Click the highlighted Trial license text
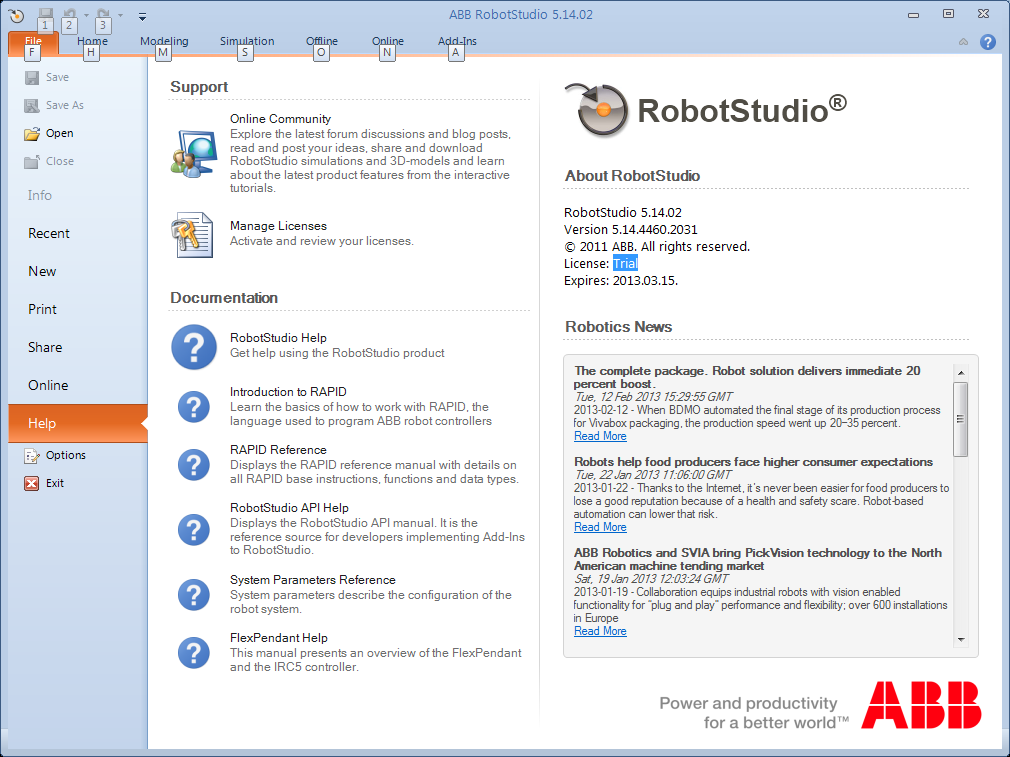The width and height of the screenshot is (1010, 757). [x=625, y=263]
